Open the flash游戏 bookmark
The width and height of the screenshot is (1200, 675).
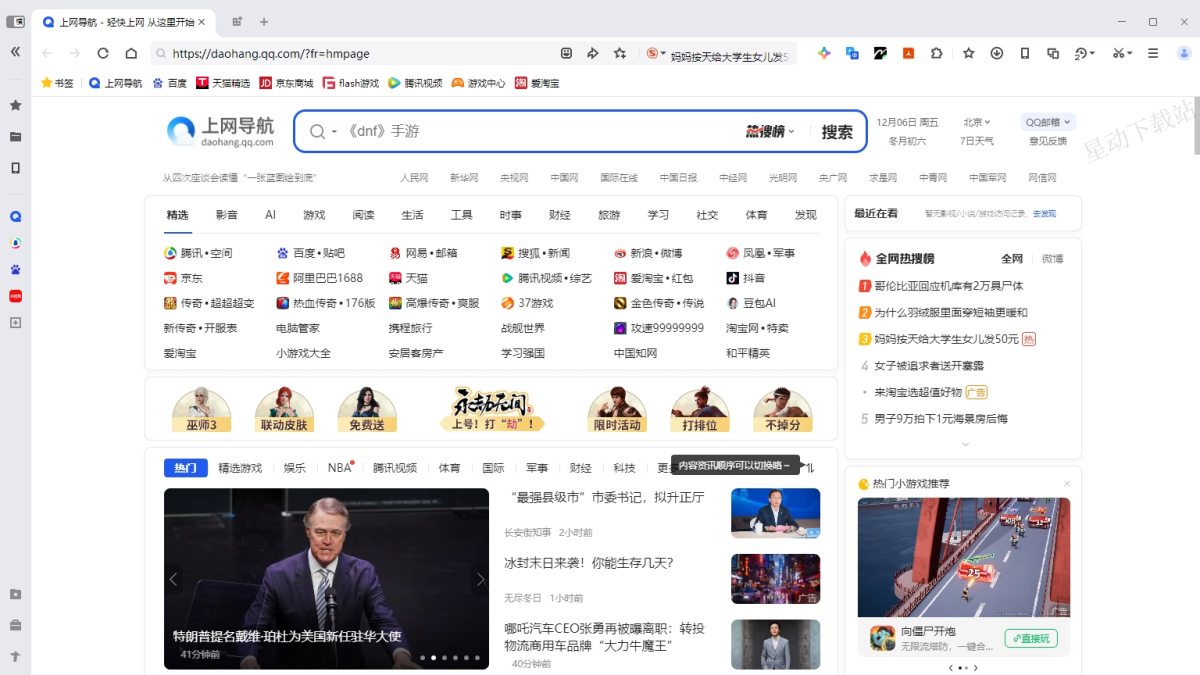(x=351, y=83)
